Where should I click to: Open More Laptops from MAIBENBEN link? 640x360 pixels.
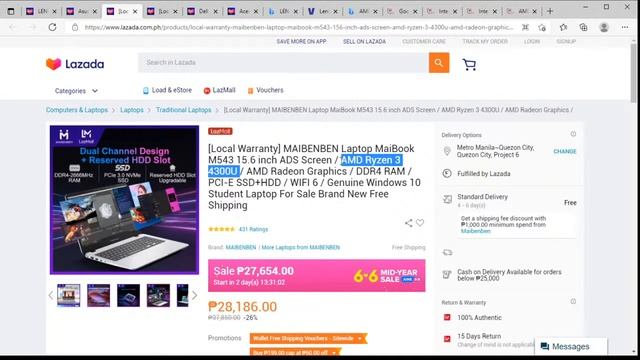click(301, 247)
